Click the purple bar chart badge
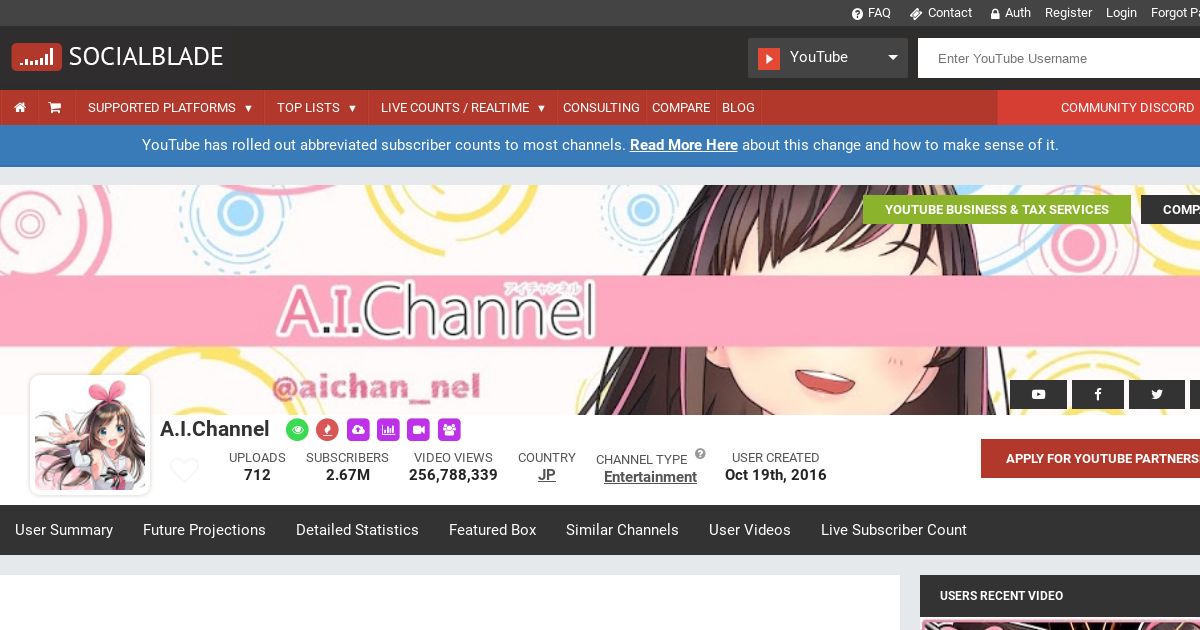 [388, 429]
